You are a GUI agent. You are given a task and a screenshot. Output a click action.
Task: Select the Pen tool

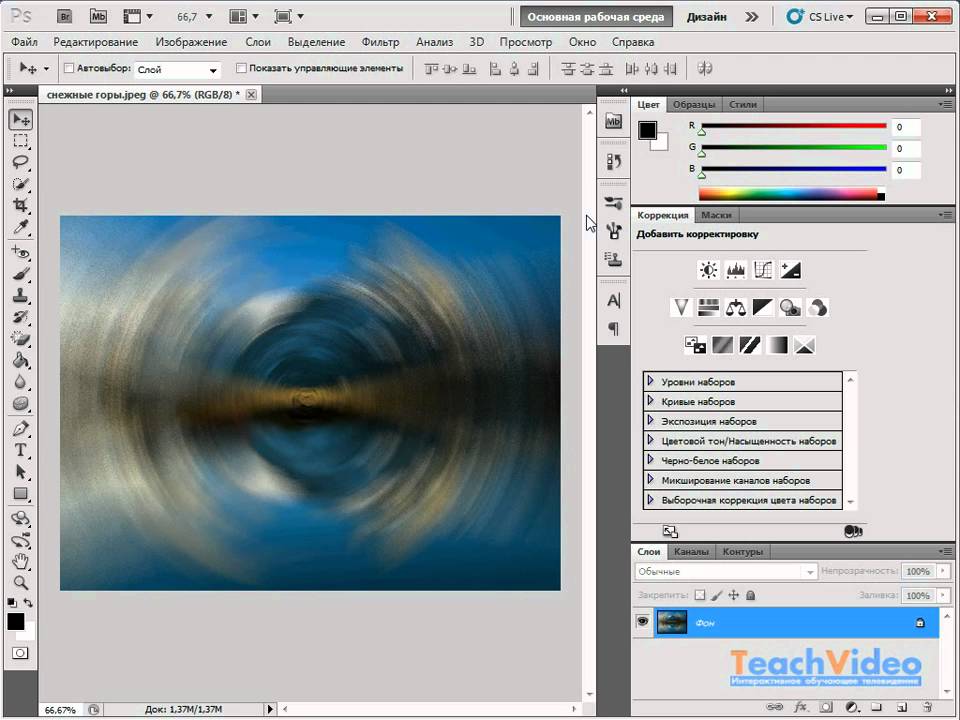(x=21, y=429)
